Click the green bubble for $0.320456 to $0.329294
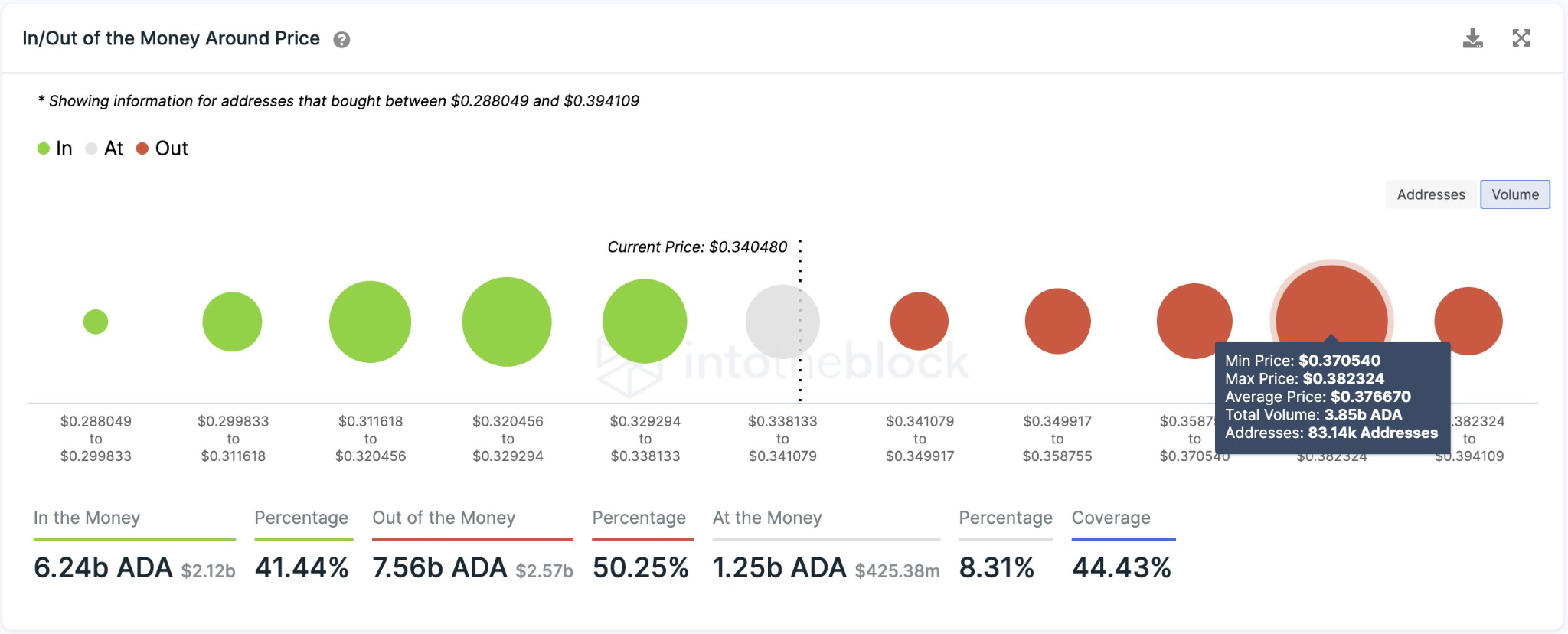This screenshot has height=634, width=1568. click(x=507, y=322)
